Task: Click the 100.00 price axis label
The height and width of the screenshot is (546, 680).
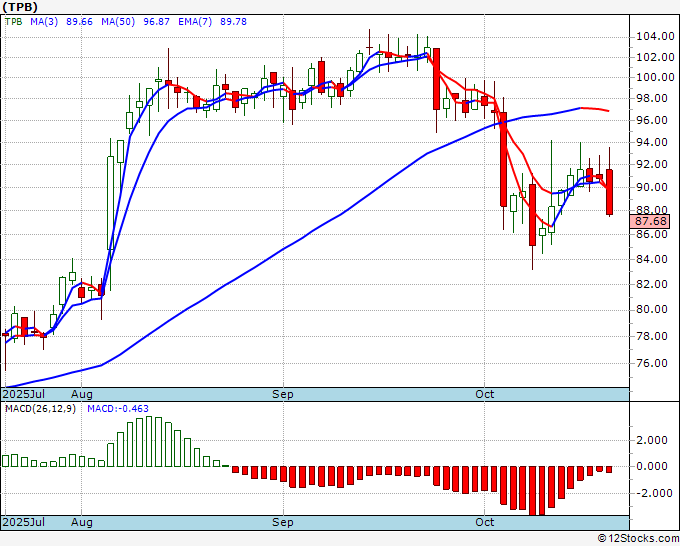Action: (x=655, y=77)
